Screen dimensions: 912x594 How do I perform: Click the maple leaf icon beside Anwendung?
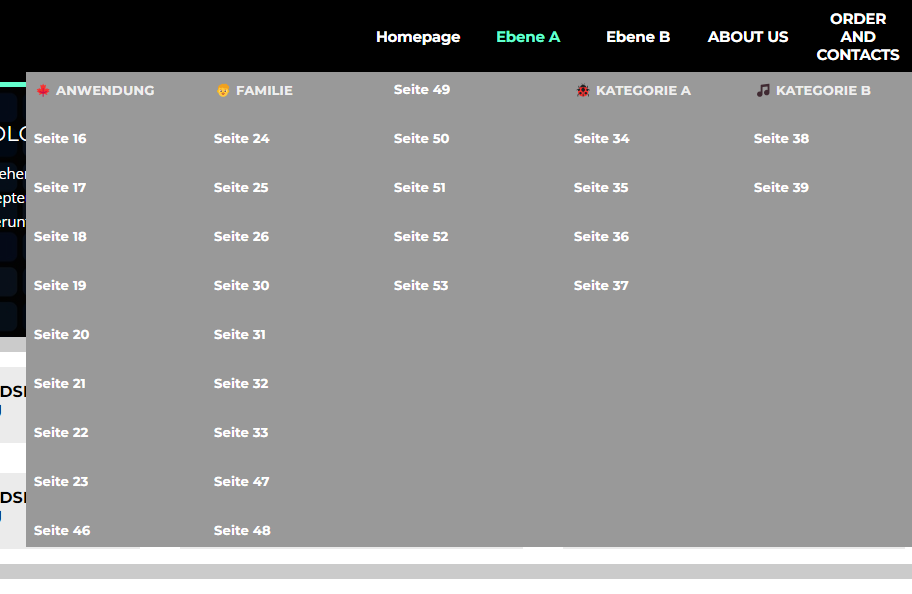(43, 91)
